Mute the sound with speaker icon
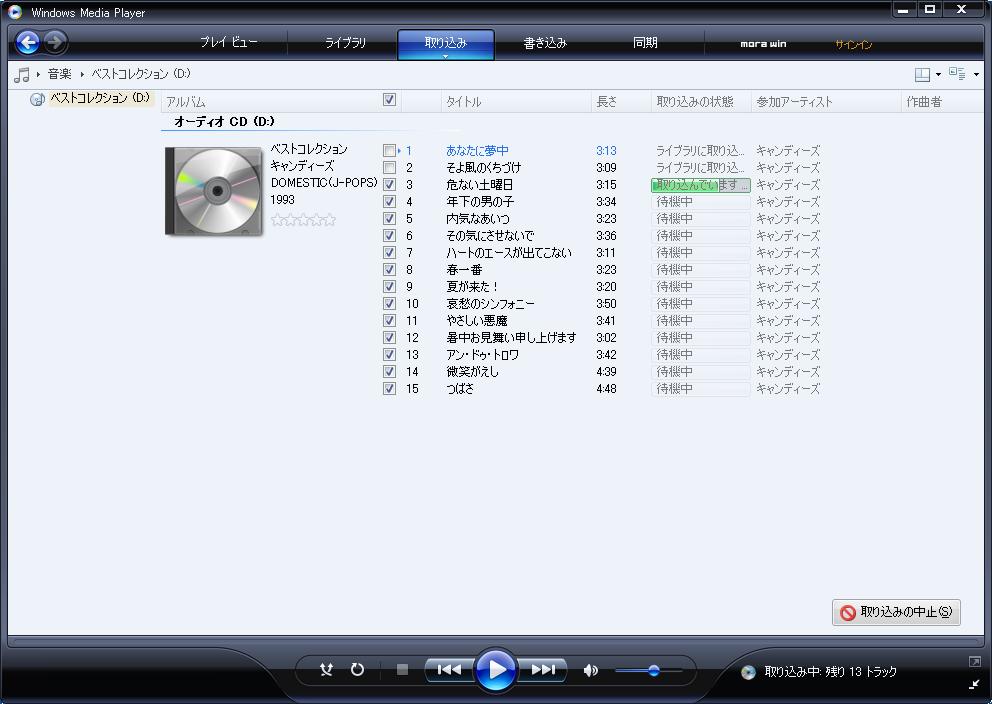992x704 pixels. (x=590, y=670)
